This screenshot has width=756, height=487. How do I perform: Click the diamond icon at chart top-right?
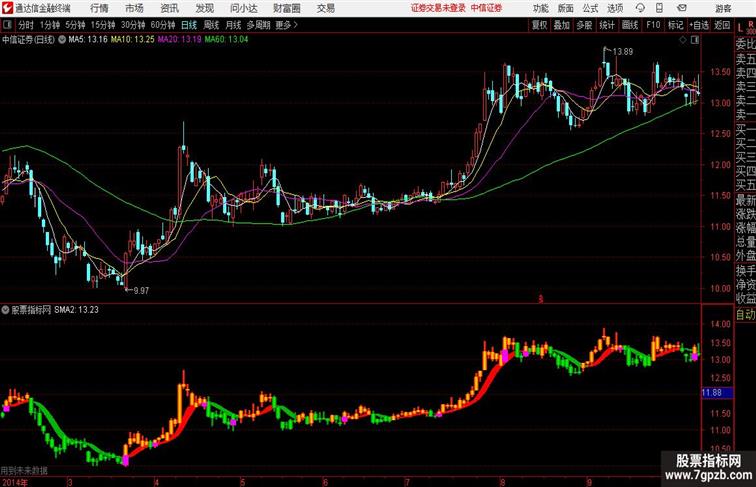[x=683, y=41]
